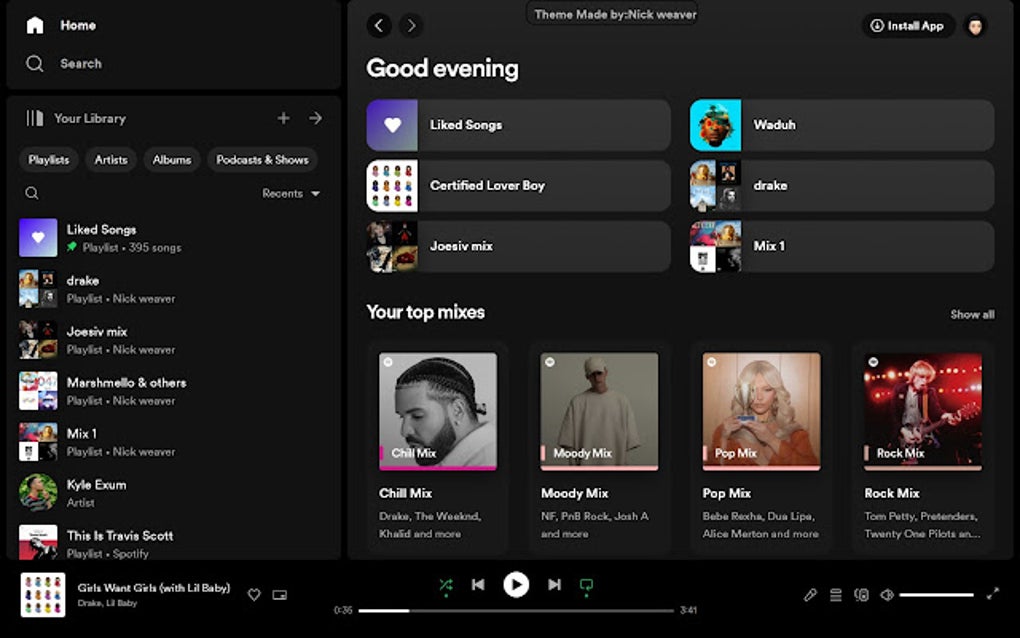Open Joesiv mix shortcut card
The height and width of the screenshot is (638, 1020).
pyautogui.click(x=518, y=246)
